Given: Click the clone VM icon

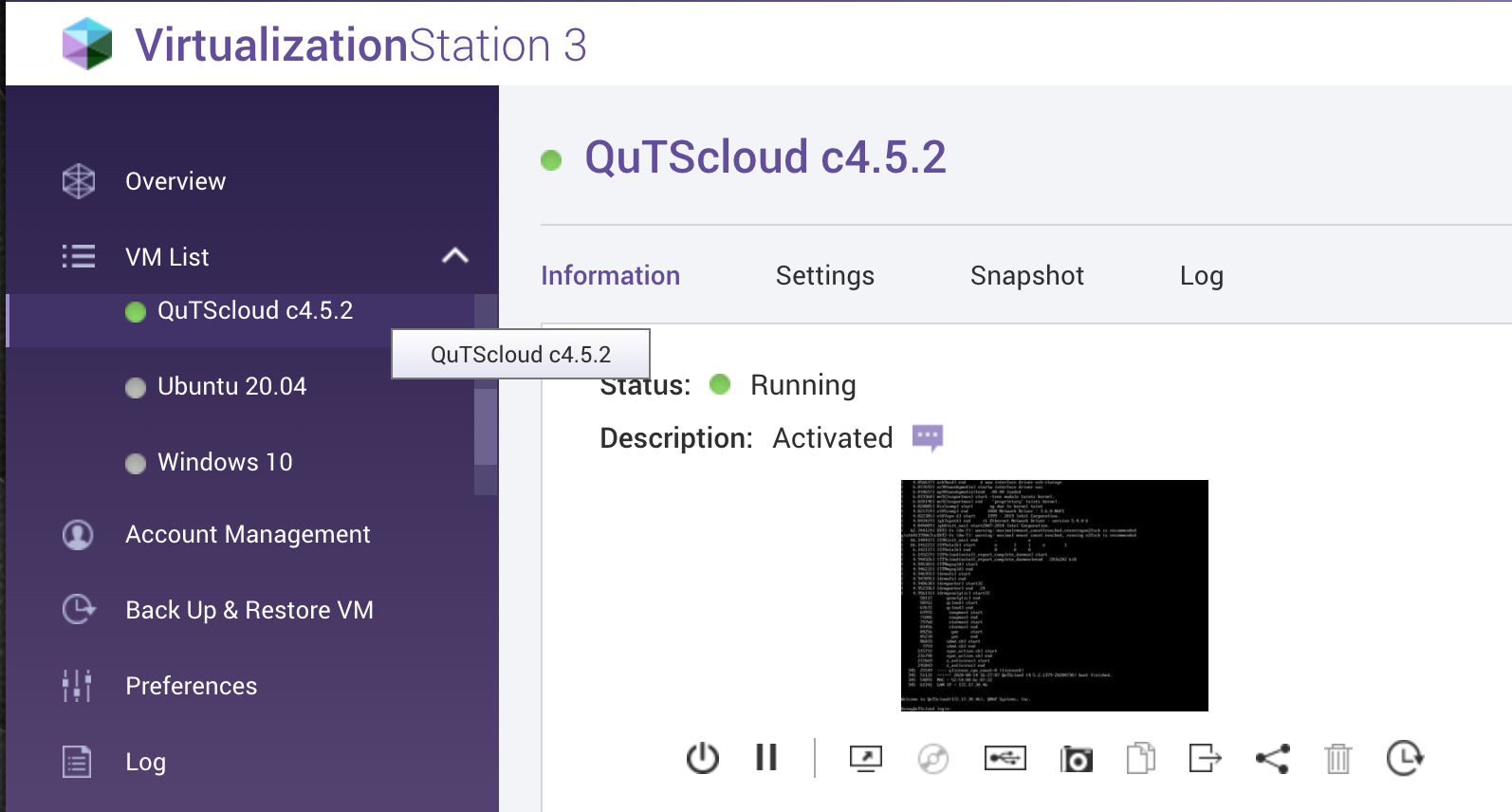Looking at the screenshot, I should coord(1141,758).
